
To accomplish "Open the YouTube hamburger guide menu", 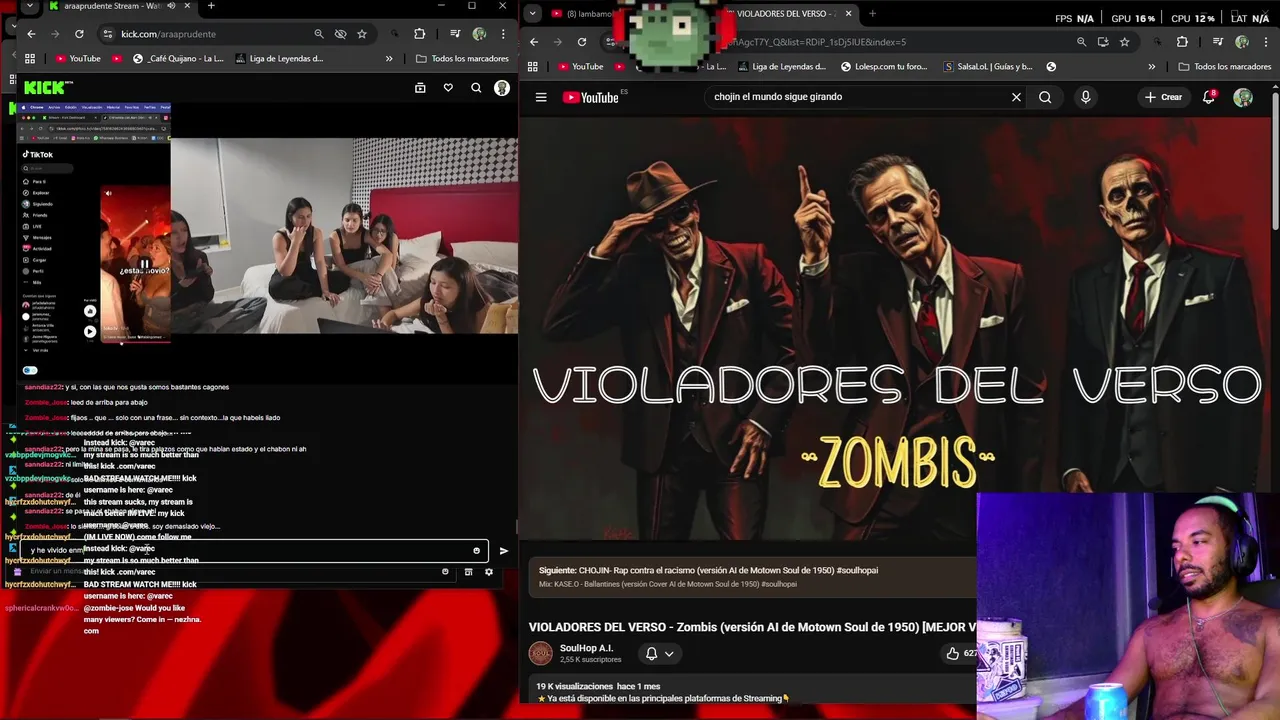I will (541, 97).
